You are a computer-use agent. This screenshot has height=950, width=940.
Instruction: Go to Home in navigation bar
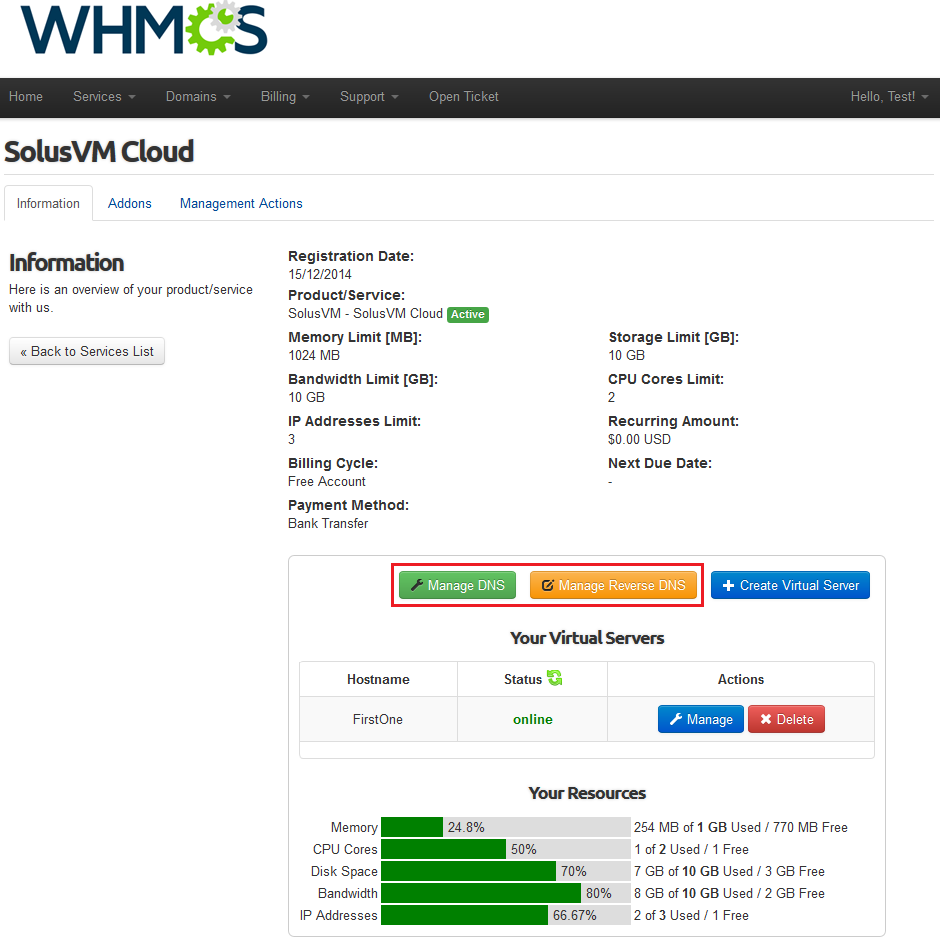[25, 97]
